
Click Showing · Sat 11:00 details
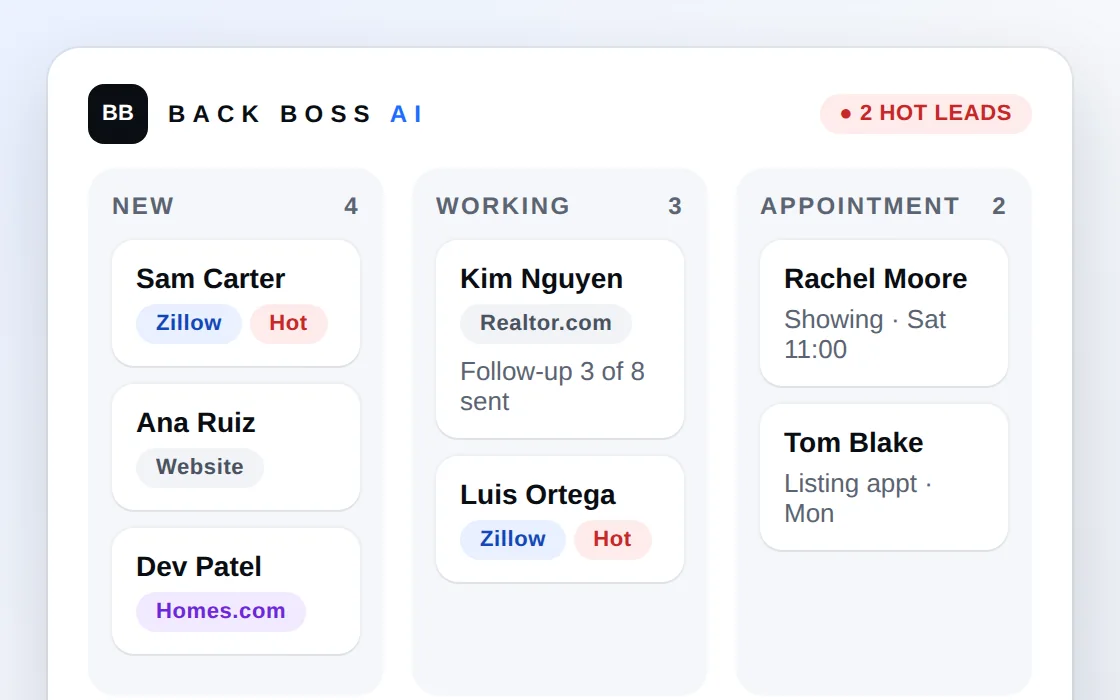[x=865, y=334]
